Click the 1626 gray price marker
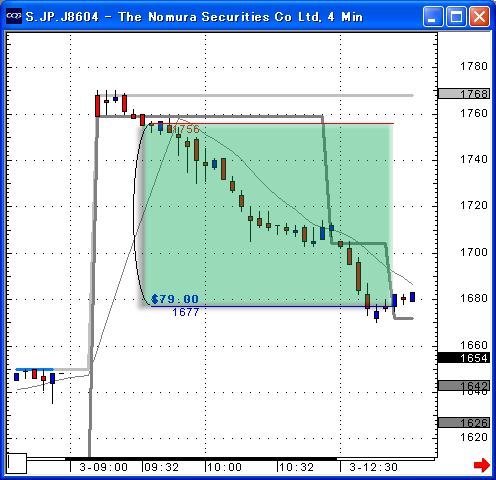The image size is (496, 480). [x=464, y=423]
